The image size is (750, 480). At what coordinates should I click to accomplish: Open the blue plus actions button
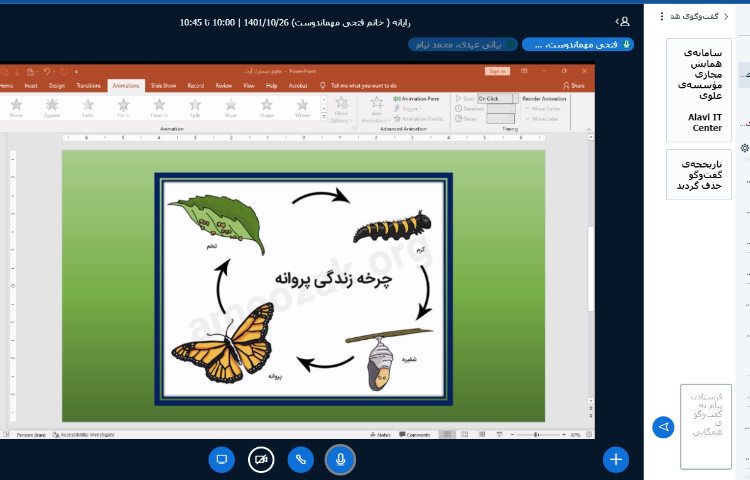pos(616,459)
